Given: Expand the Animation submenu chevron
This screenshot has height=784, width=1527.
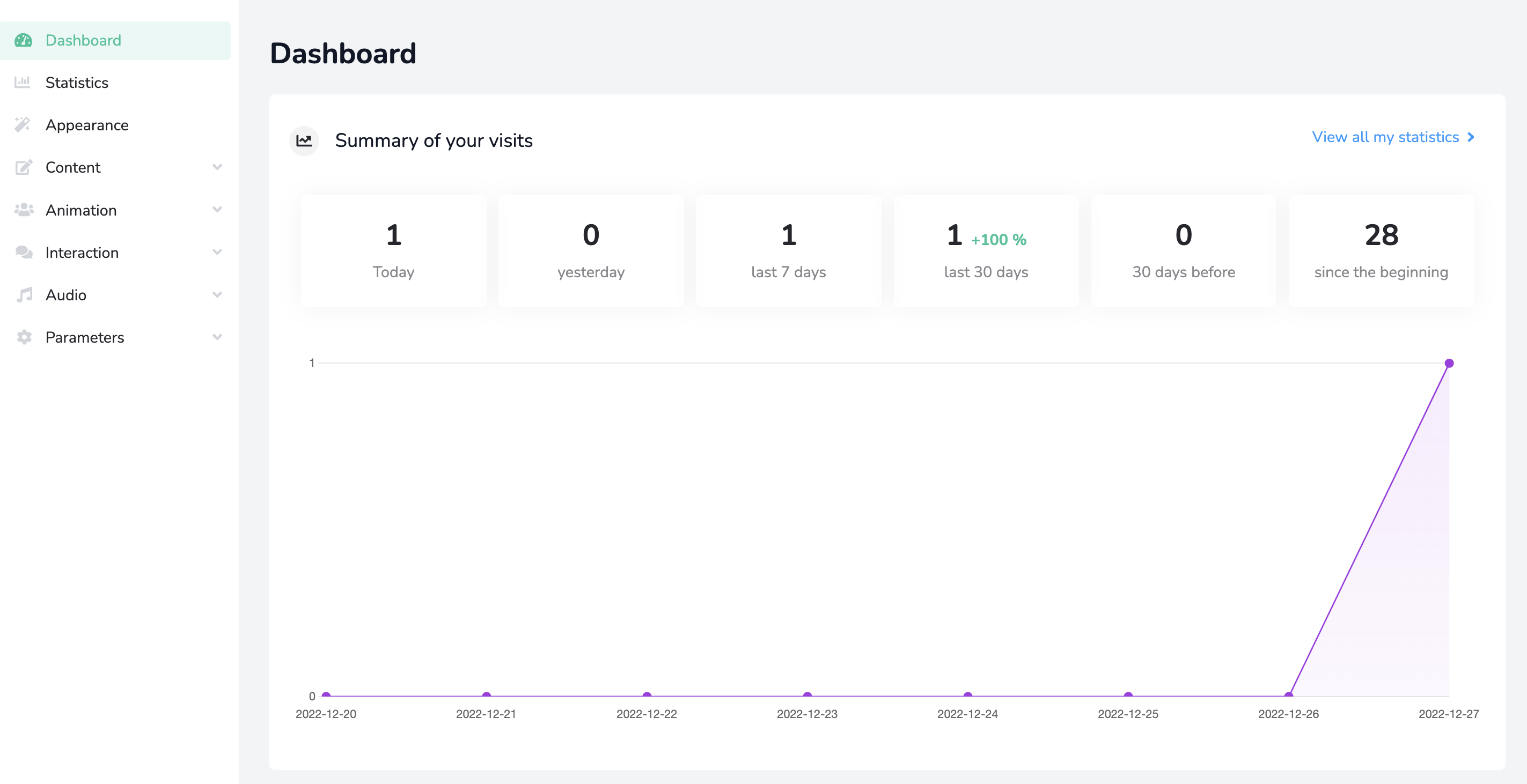Looking at the screenshot, I should coord(217,210).
